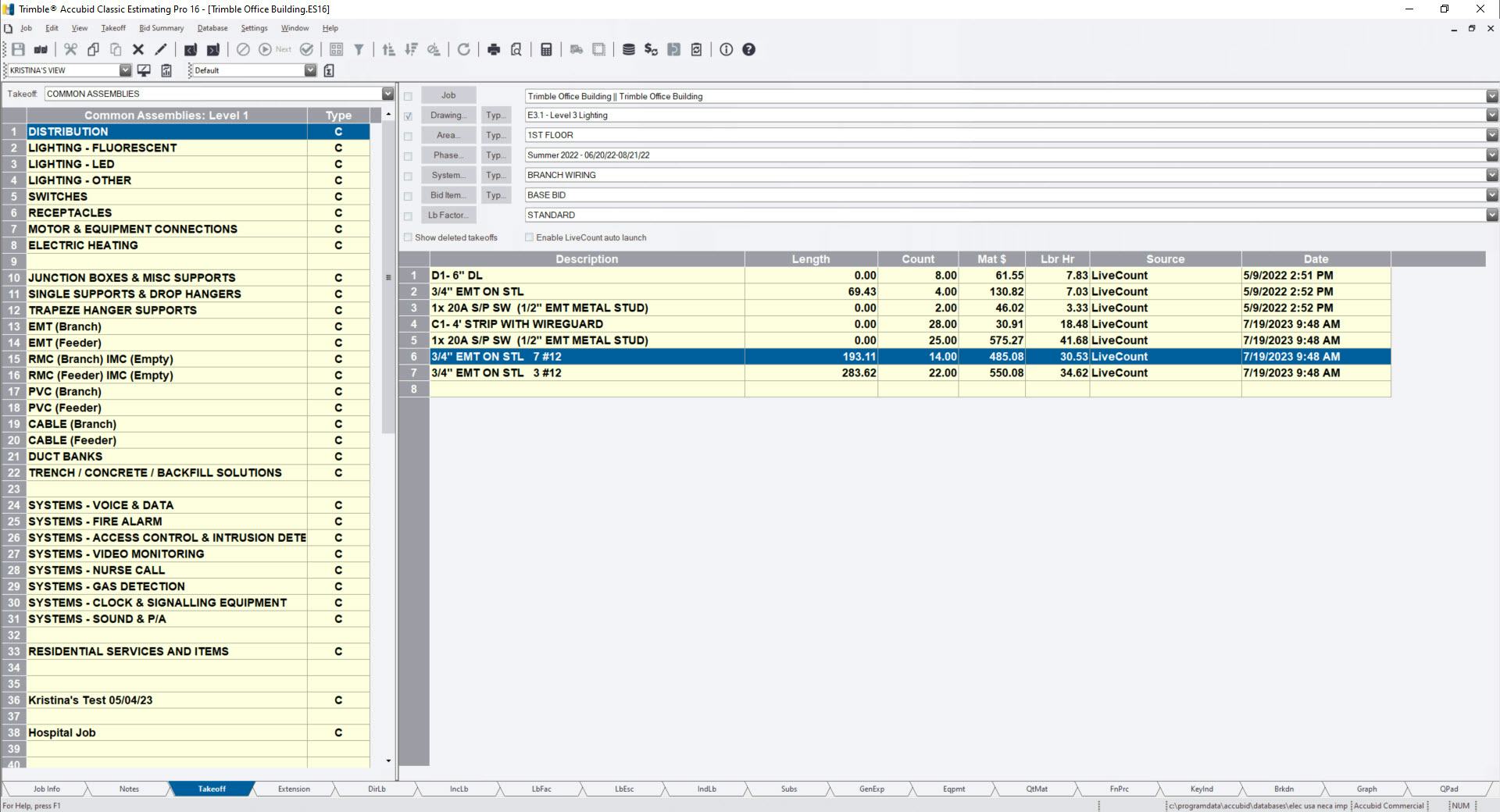Viewport: 1500px width, 812px height.
Task: Select the refresh icon on the toolbar
Action: point(464,49)
